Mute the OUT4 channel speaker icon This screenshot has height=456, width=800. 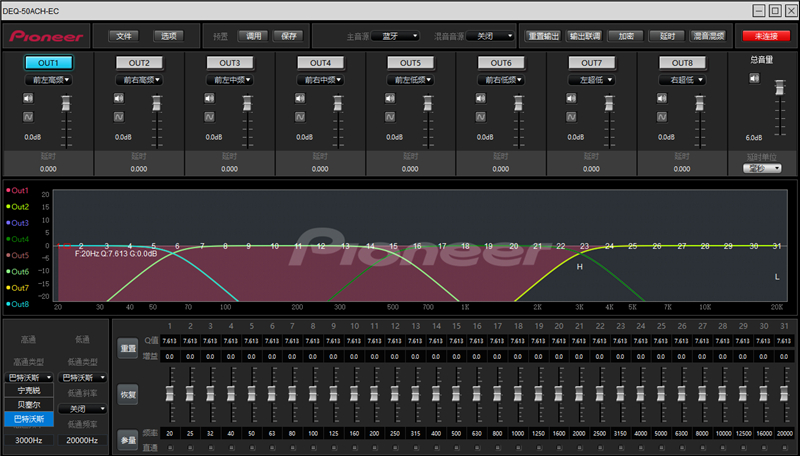(x=300, y=98)
